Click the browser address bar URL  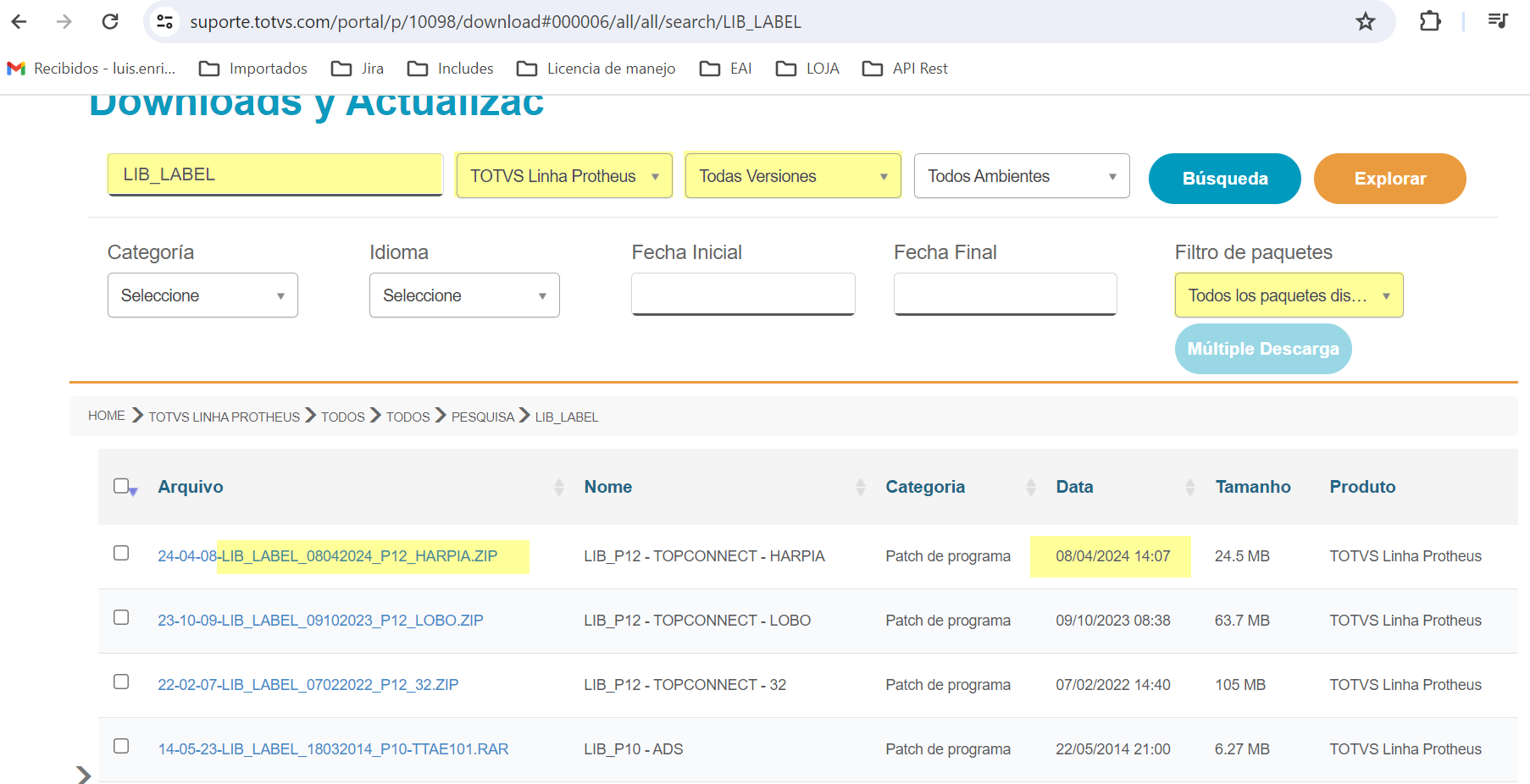coord(496,22)
